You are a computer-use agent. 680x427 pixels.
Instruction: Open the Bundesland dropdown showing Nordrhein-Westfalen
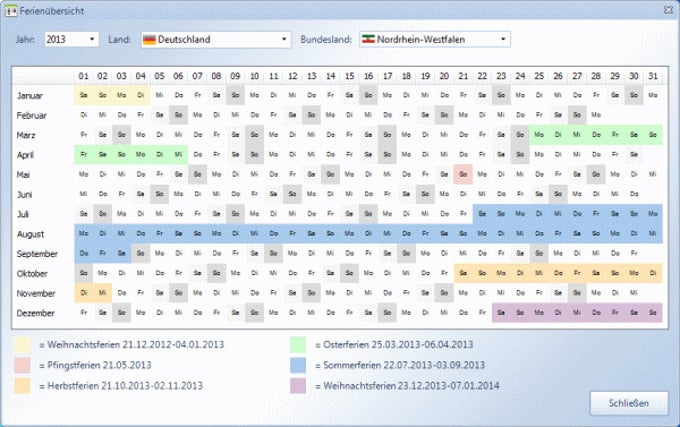click(435, 39)
